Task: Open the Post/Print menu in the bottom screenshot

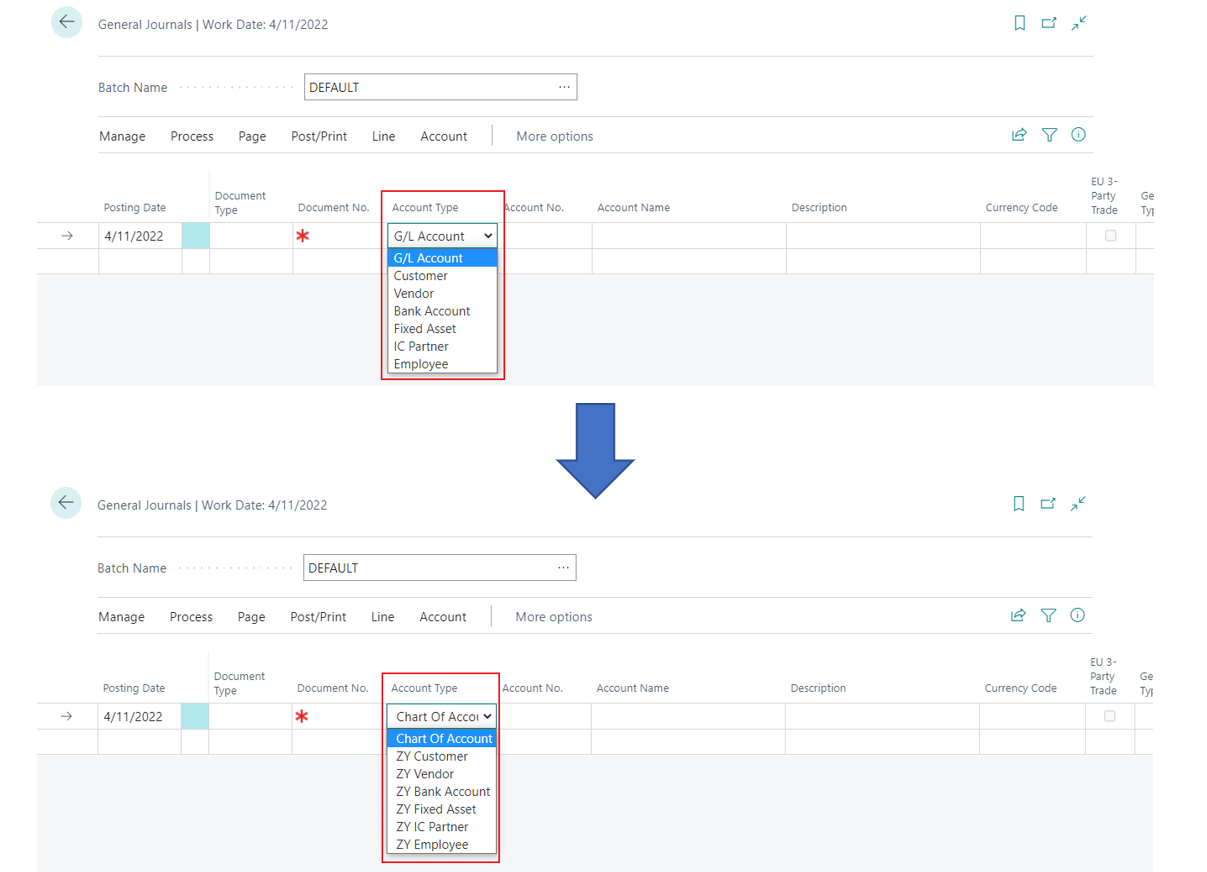Action: 318,616
